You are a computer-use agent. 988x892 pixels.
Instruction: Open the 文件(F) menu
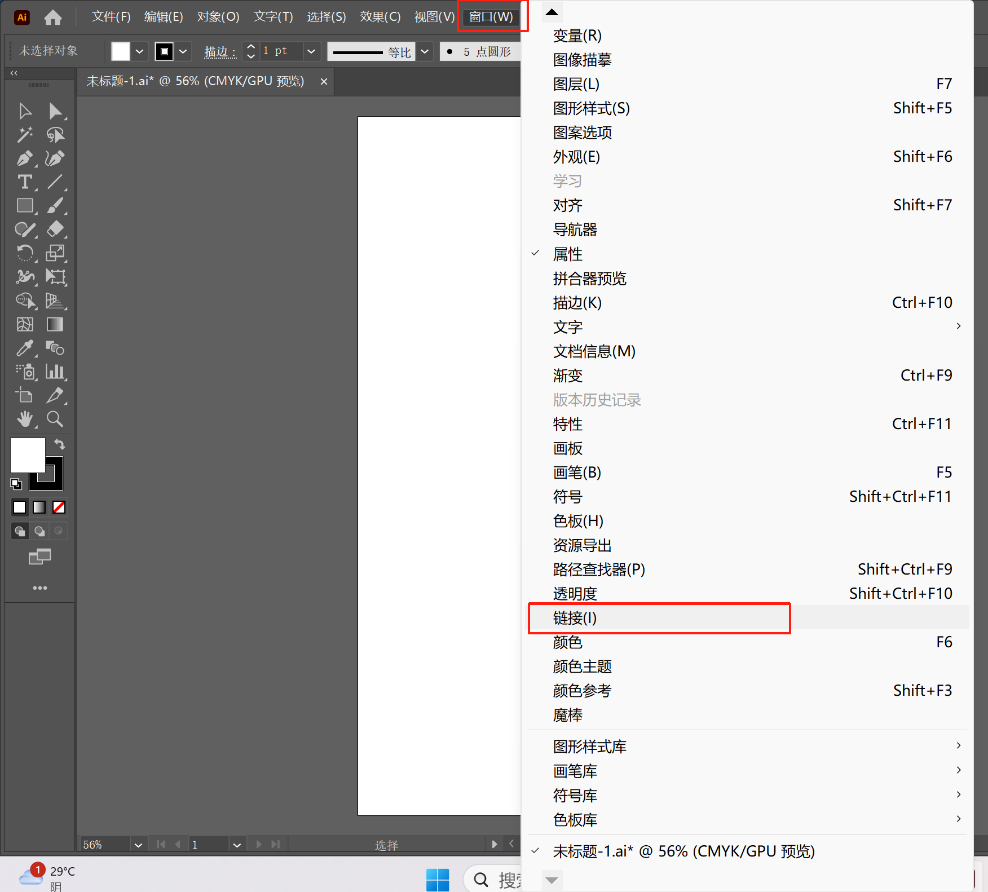tap(111, 17)
